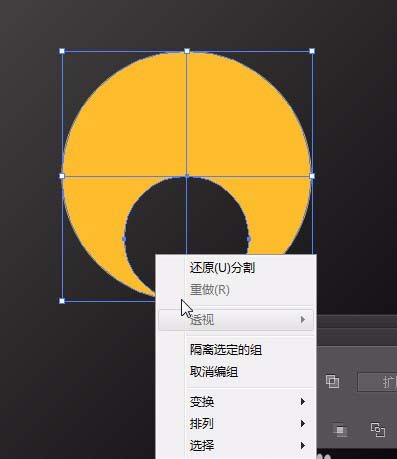Image resolution: width=397 pixels, height=459 pixels.
Task: Click the bottom-left corner bounding box handle
Action: (x=62, y=301)
